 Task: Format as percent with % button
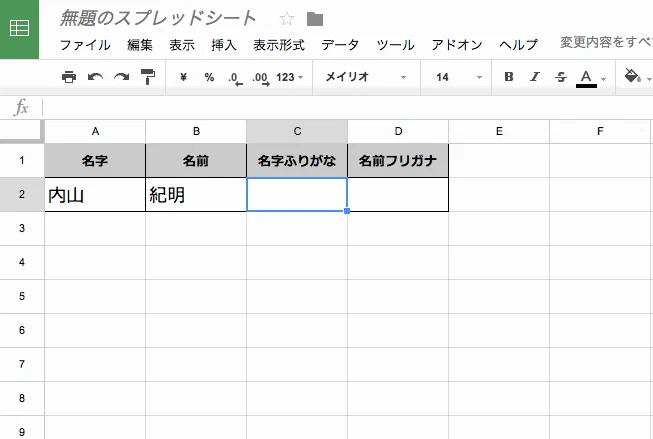(209, 77)
